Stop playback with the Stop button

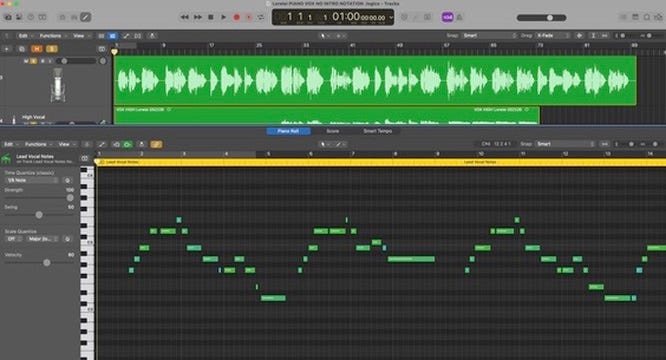tap(211, 17)
